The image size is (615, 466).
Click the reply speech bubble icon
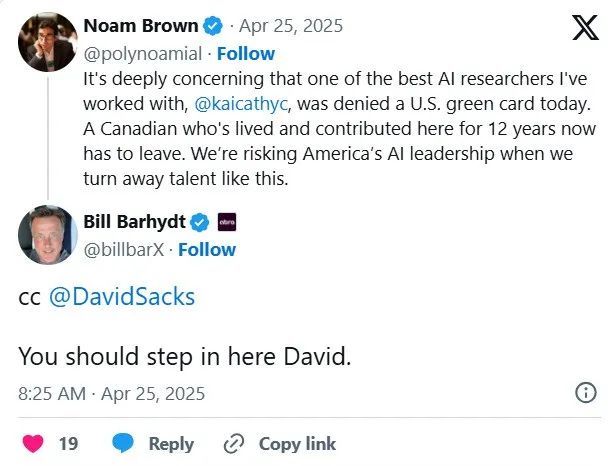pyautogui.click(x=123, y=443)
